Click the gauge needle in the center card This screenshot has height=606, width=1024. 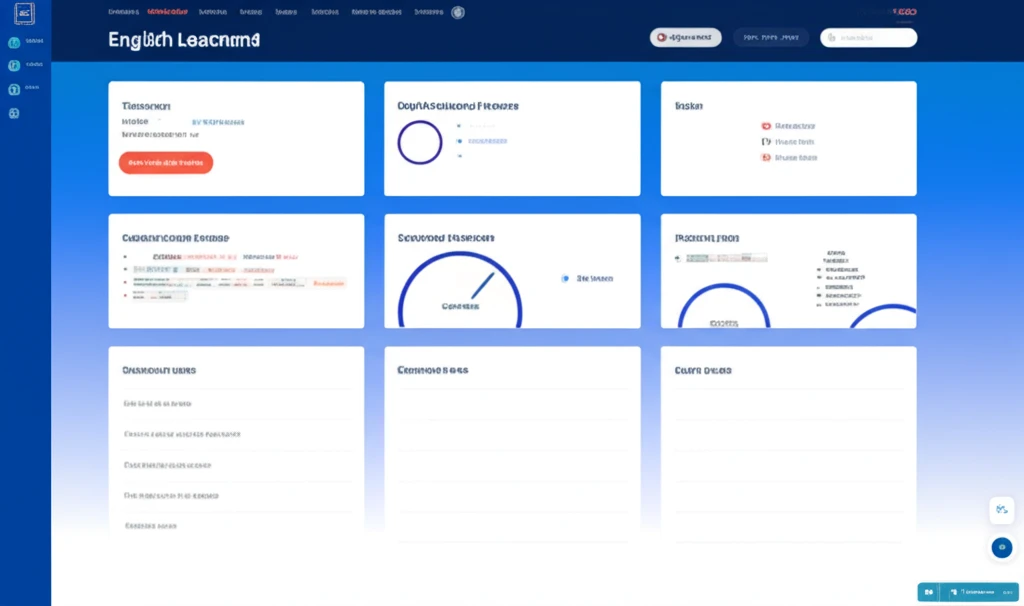483,286
